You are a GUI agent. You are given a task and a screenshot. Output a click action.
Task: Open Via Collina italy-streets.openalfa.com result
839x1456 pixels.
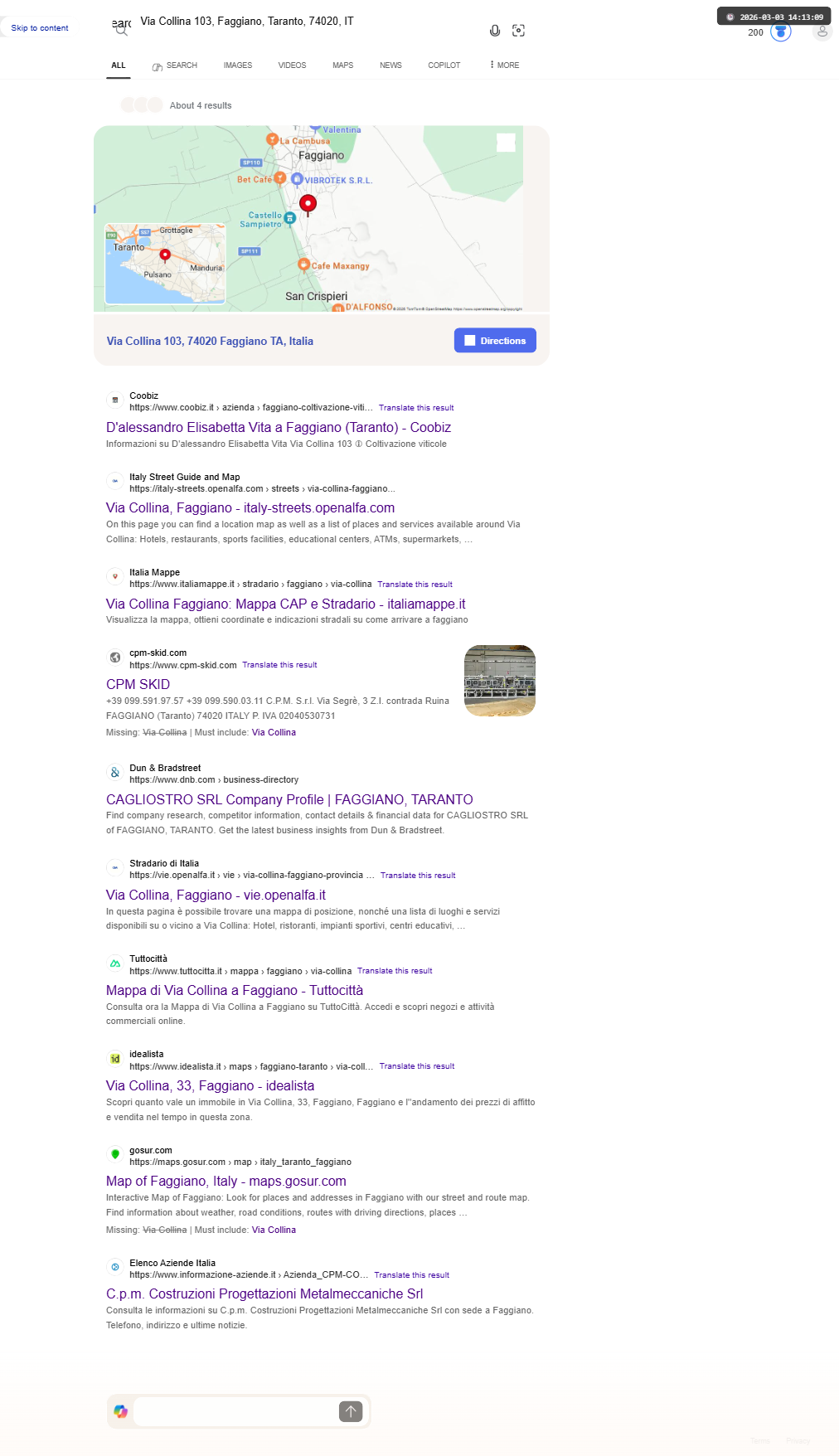click(x=250, y=508)
